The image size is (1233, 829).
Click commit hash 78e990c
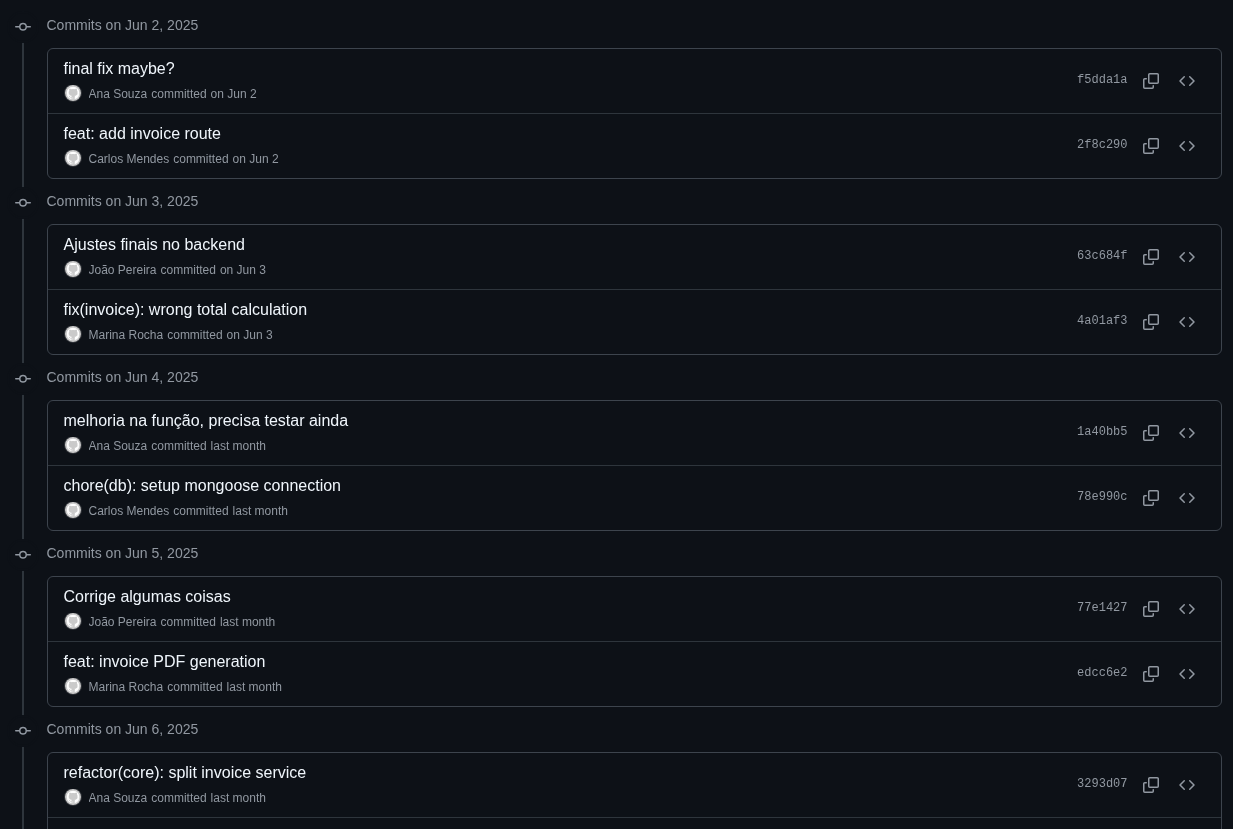coord(1101,497)
